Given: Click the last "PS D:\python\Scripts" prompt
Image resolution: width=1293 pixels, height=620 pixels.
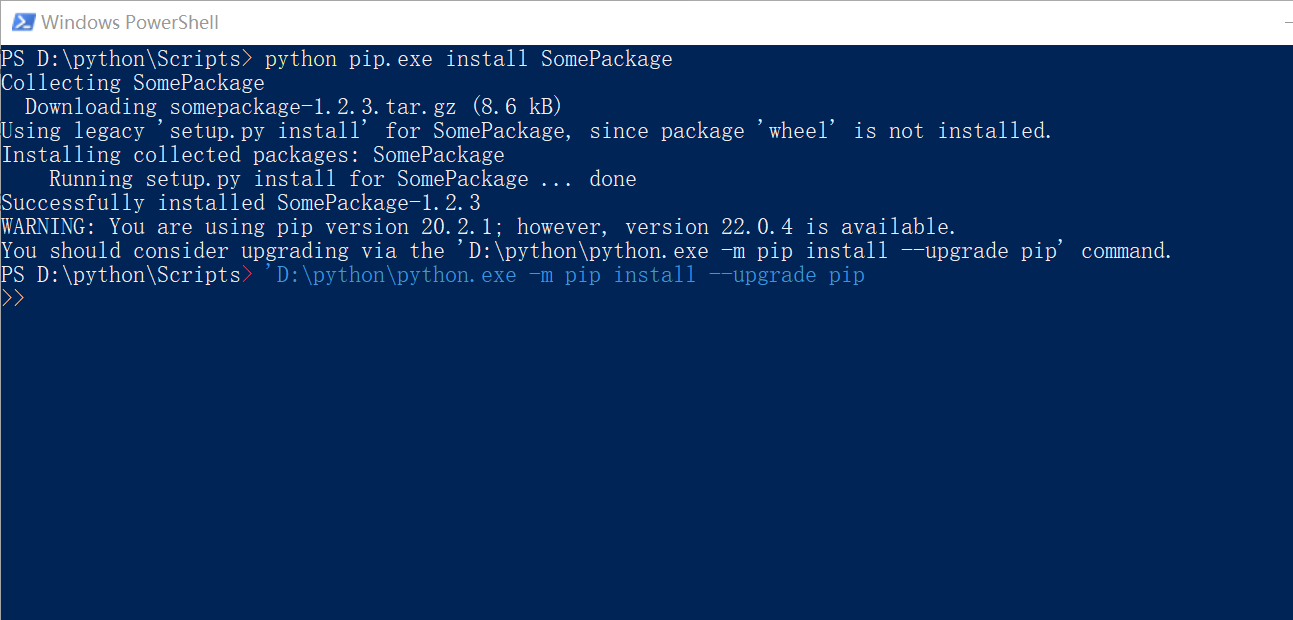Looking at the screenshot, I should click(120, 274).
